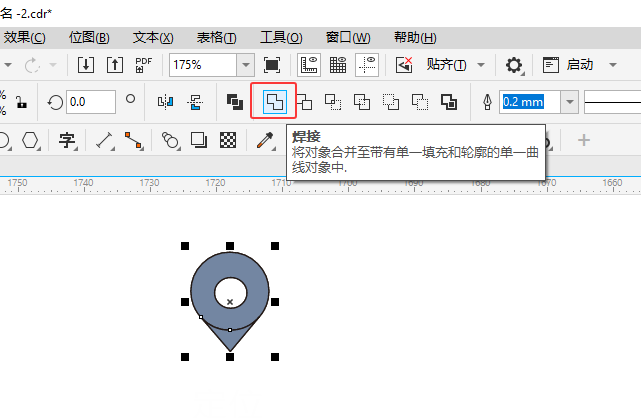Viewport: 641px width, 418px height.
Task: Select the Transparency checkerboard tool
Action: pyautogui.click(x=228, y=140)
